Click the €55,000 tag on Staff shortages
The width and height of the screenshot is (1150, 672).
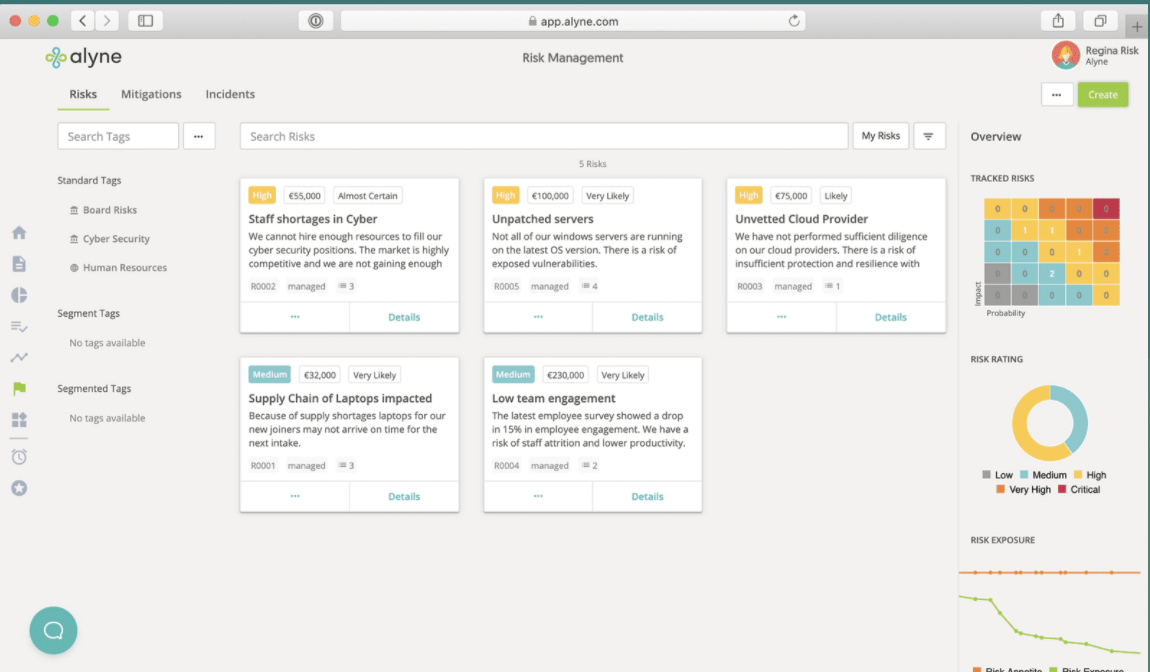[304, 196]
